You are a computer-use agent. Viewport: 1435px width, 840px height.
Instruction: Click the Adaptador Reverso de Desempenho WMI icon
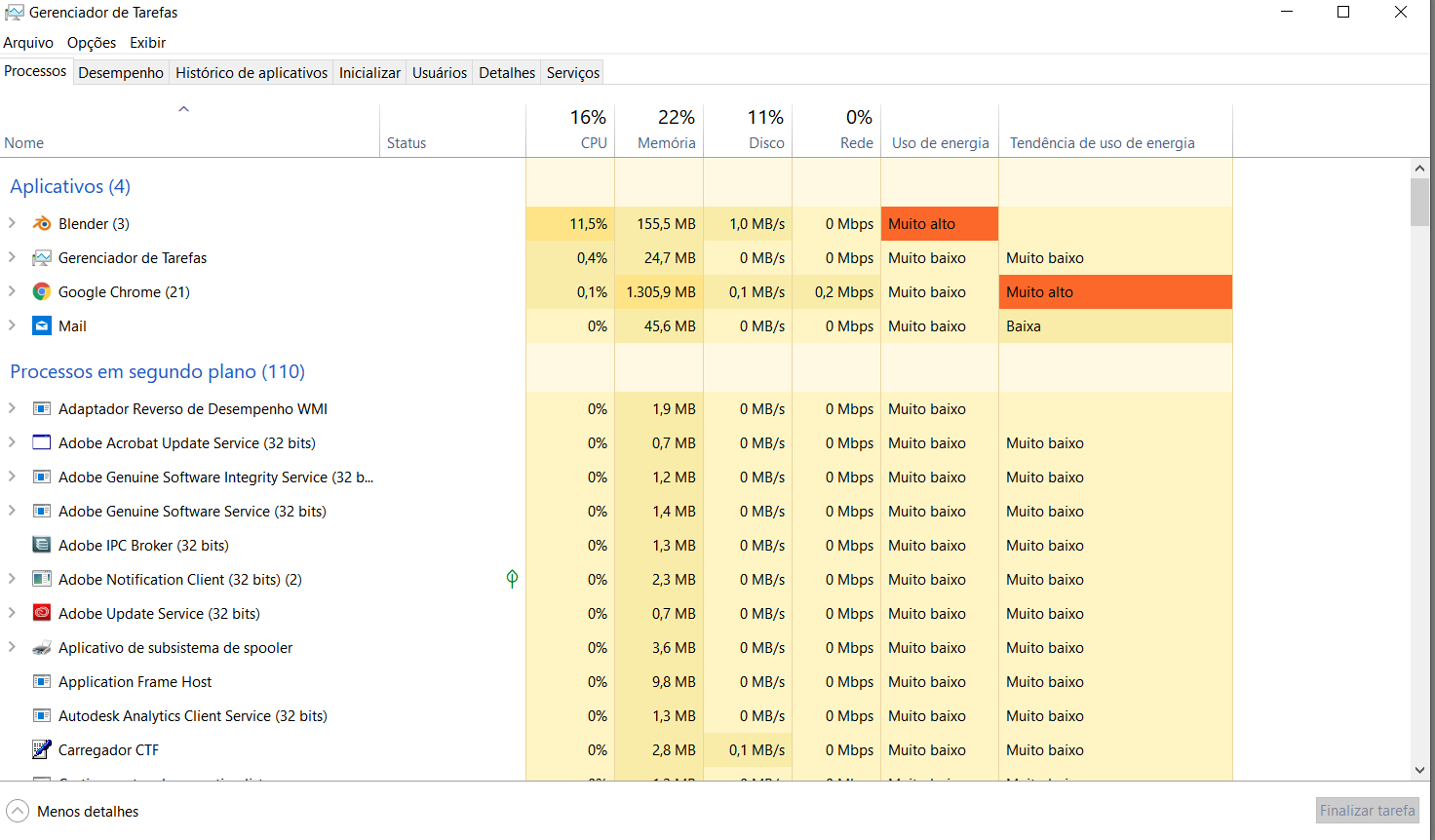coord(41,408)
